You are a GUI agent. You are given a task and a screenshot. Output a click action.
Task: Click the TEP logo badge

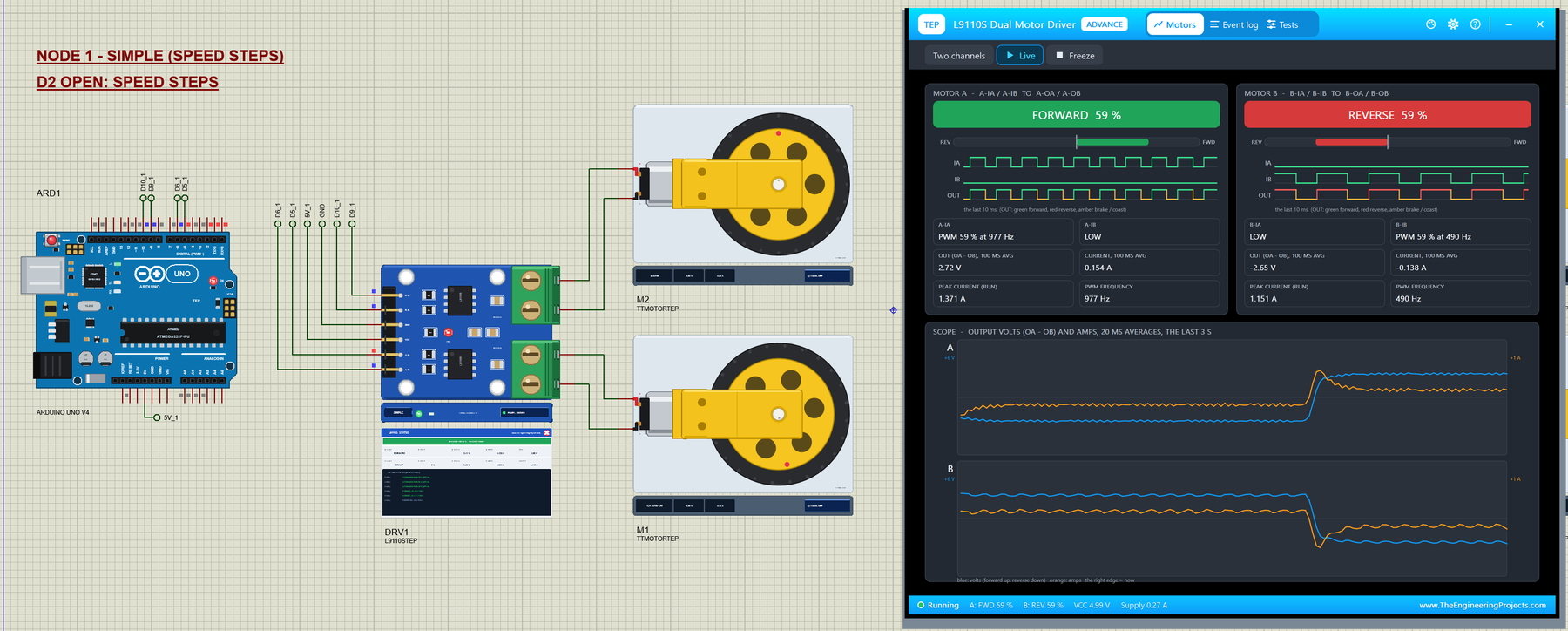coord(931,24)
